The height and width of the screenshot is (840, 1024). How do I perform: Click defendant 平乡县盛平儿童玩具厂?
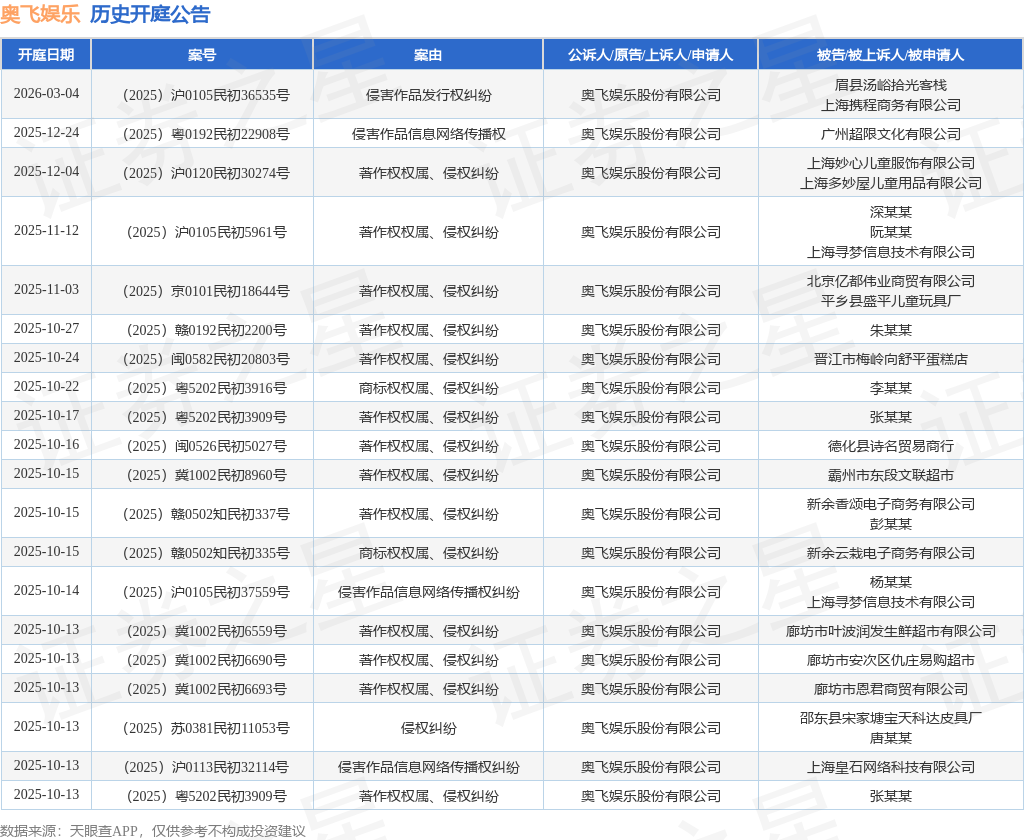(x=891, y=300)
